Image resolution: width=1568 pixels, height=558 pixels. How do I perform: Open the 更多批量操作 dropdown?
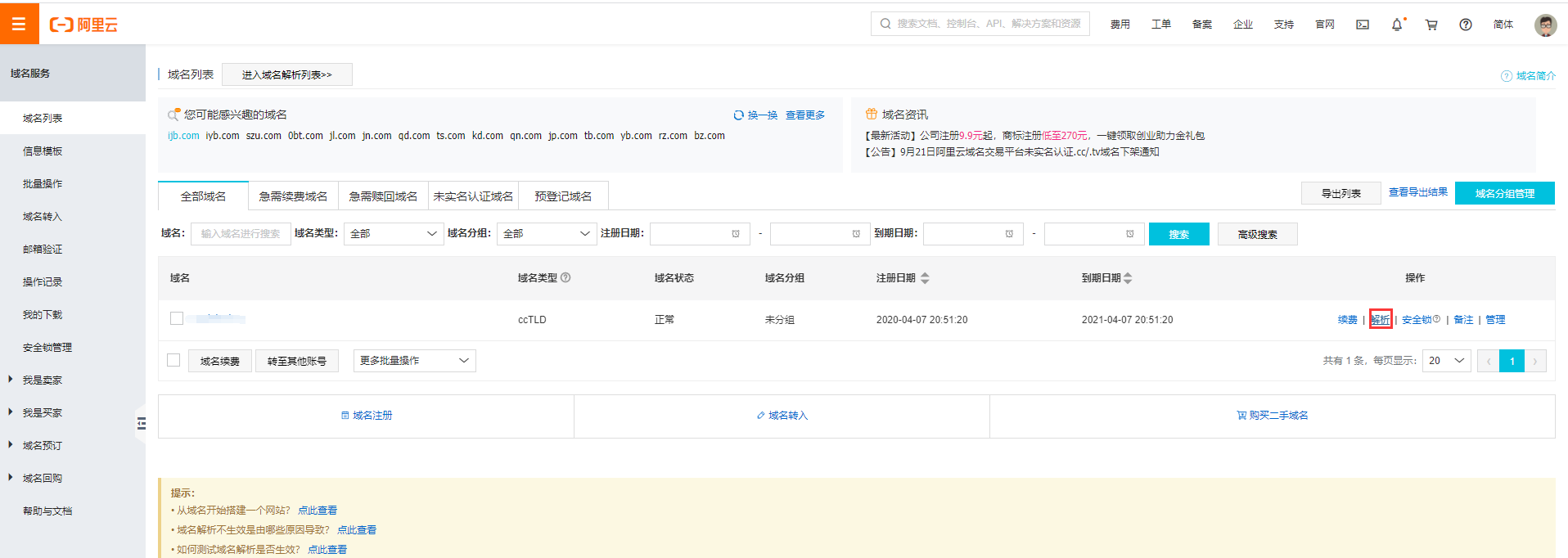[x=415, y=361]
